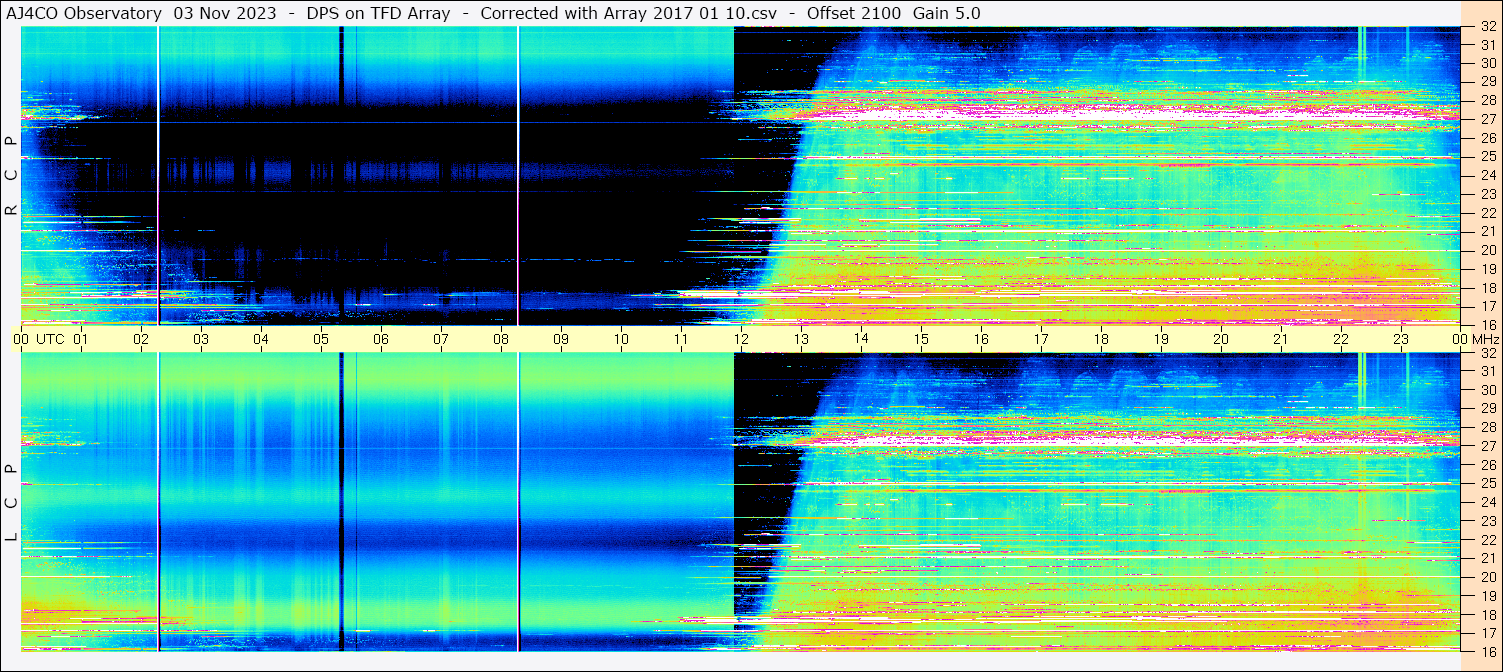Click the 16 MHz label of LCP panel
Image resolution: width=1503 pixels, height=672 pixels.
tap(1487, 650)
